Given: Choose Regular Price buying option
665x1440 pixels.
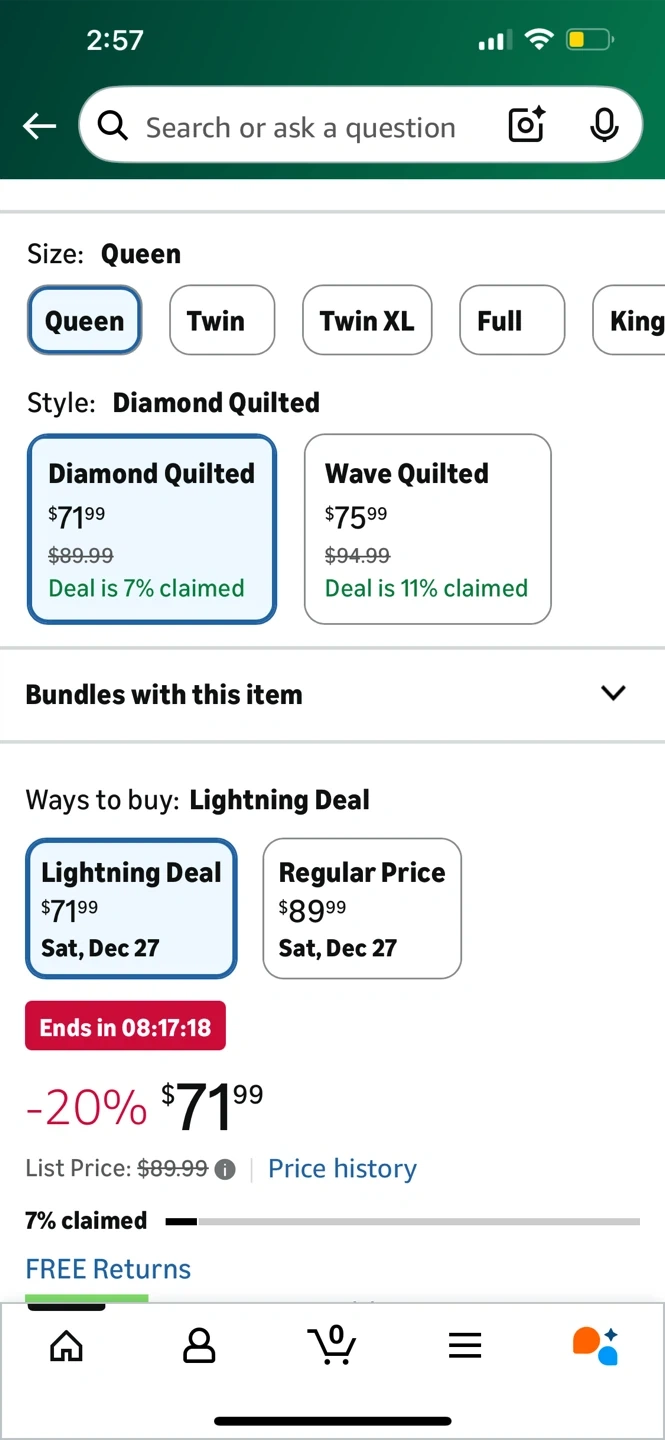Looking at the screenshot, I should (x=362, y=908).
